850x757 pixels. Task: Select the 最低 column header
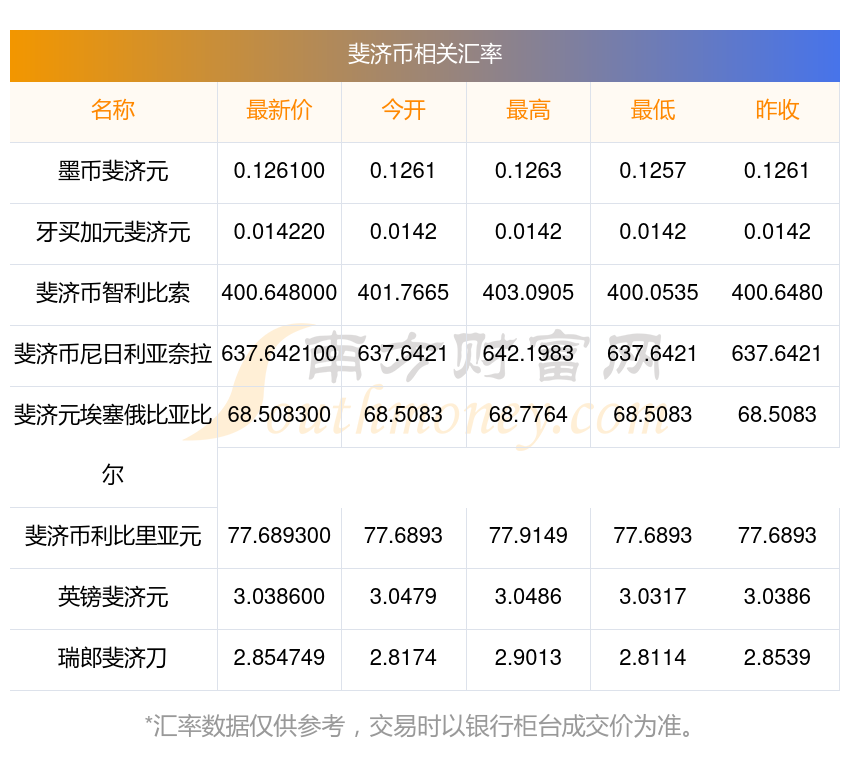pyautogui.click(x=652, y=110)
